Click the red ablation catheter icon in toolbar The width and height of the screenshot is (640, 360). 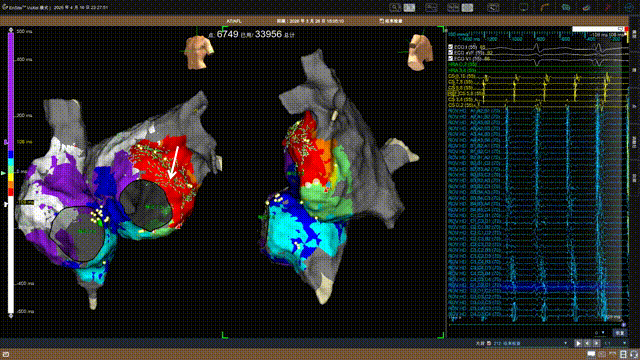(608, 7)
